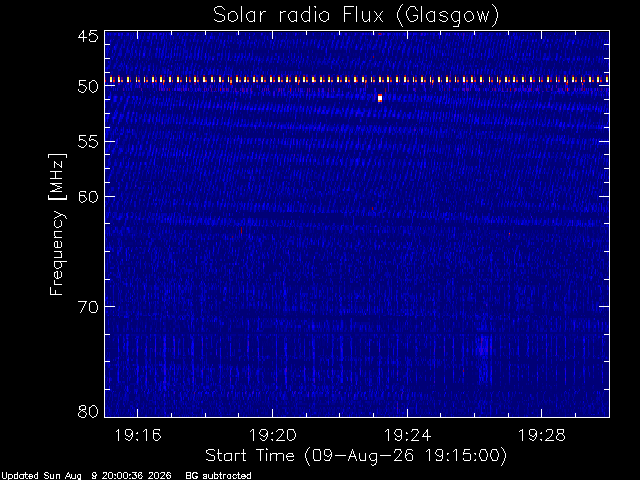Select the 19:28 time axis label
640x480 pixels.
click(542, 435)
